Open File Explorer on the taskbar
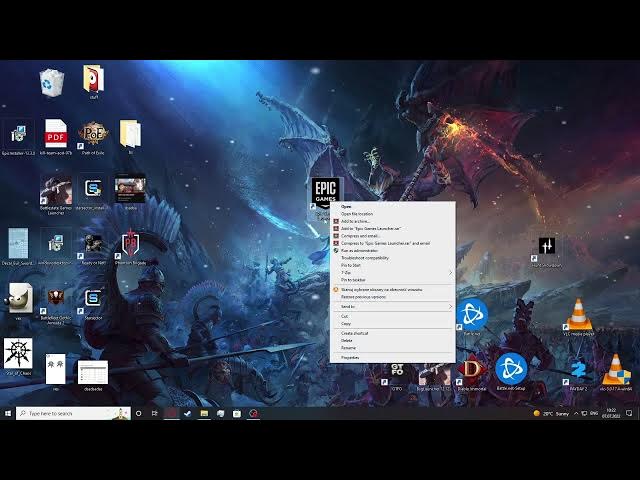The width and height of the screenshot is (640, 480). 204,413
